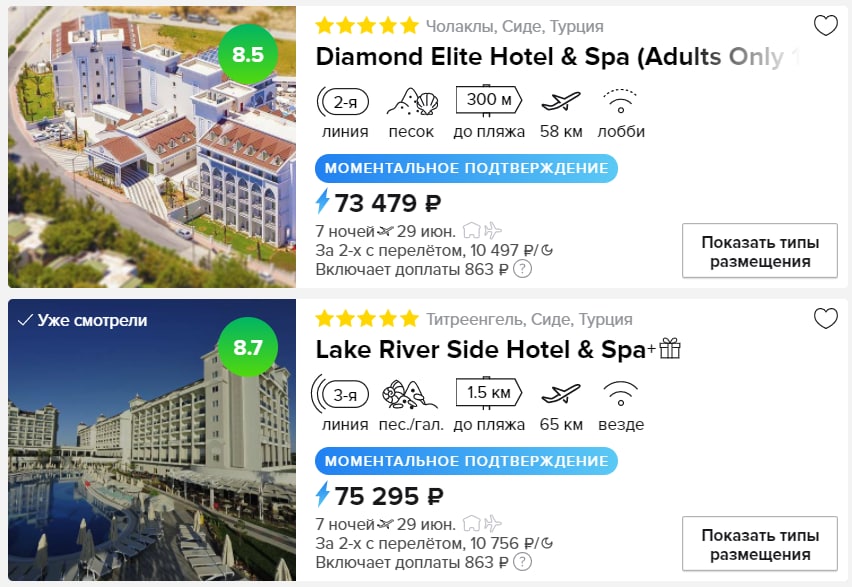Click the lobby Wi-Fi icon for Diamond Elite
Viewport: 852px width, 587px height.
click(x=621, y=101)
